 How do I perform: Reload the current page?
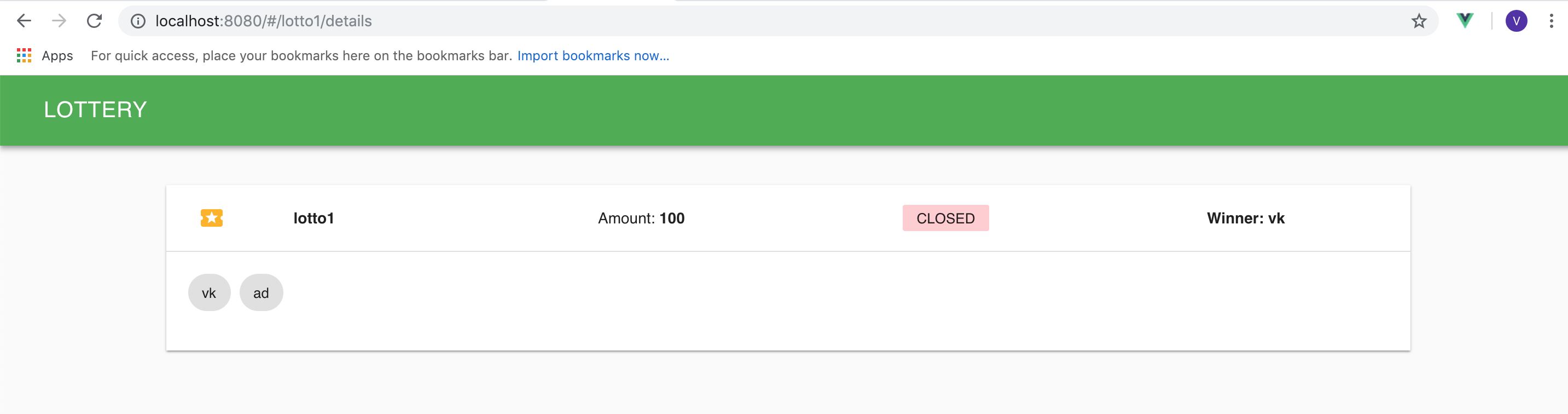94,21
